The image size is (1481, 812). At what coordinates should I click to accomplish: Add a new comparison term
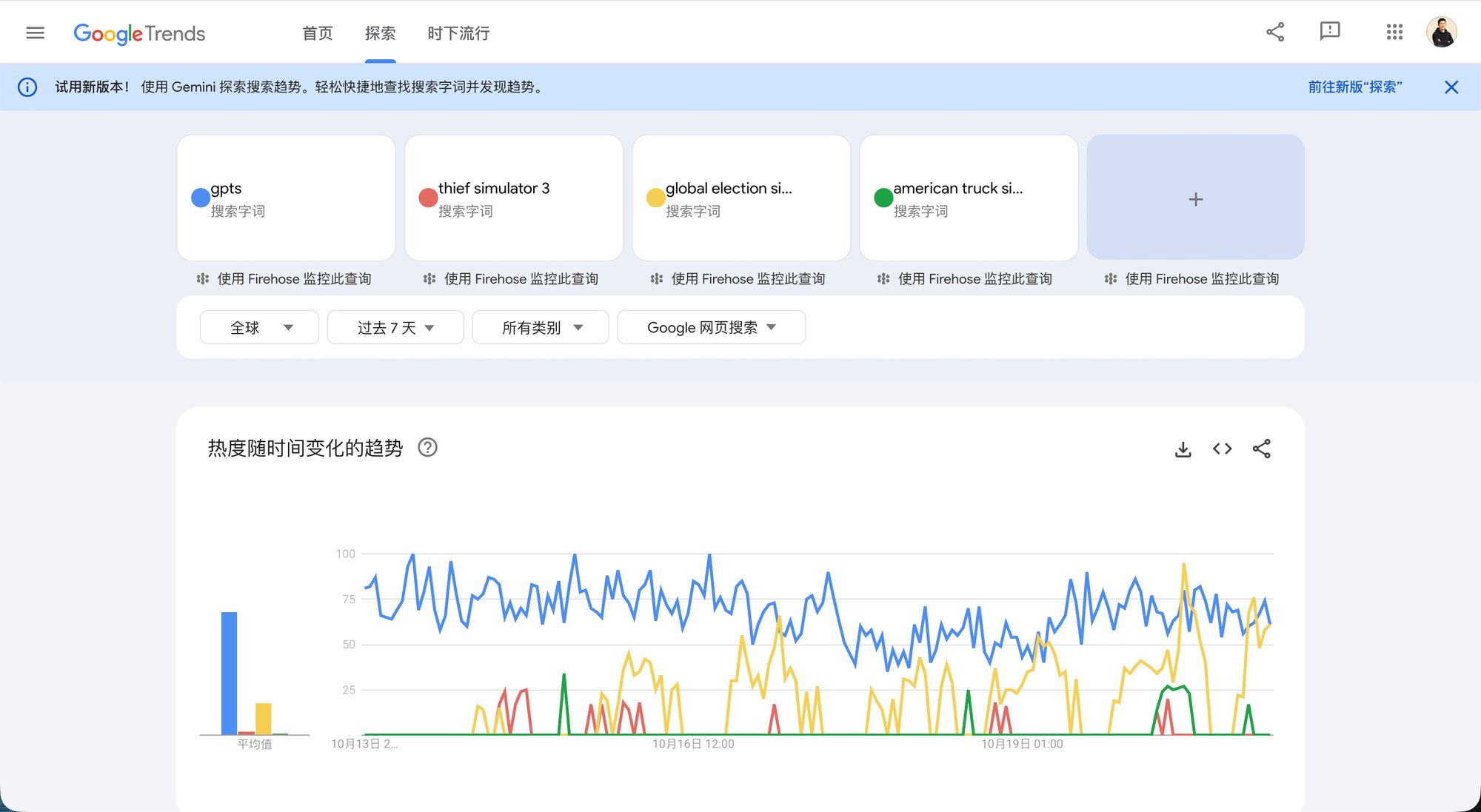(x=1195, y=198)
